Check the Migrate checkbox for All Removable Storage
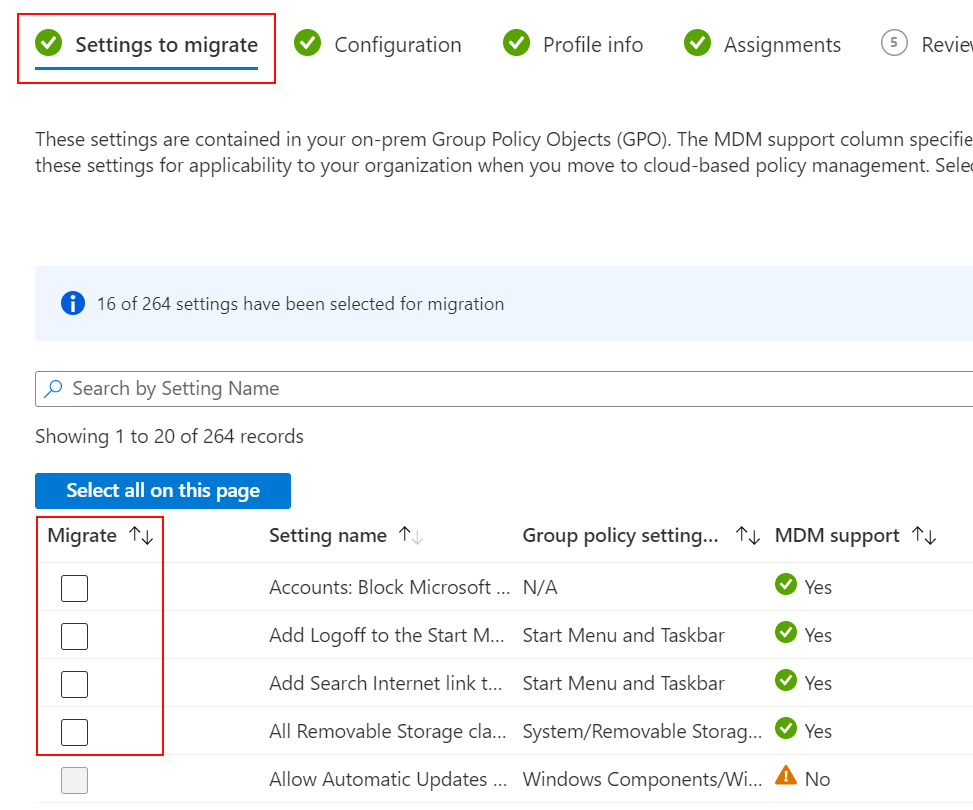 pyautogui.click(x=74, y=732)
